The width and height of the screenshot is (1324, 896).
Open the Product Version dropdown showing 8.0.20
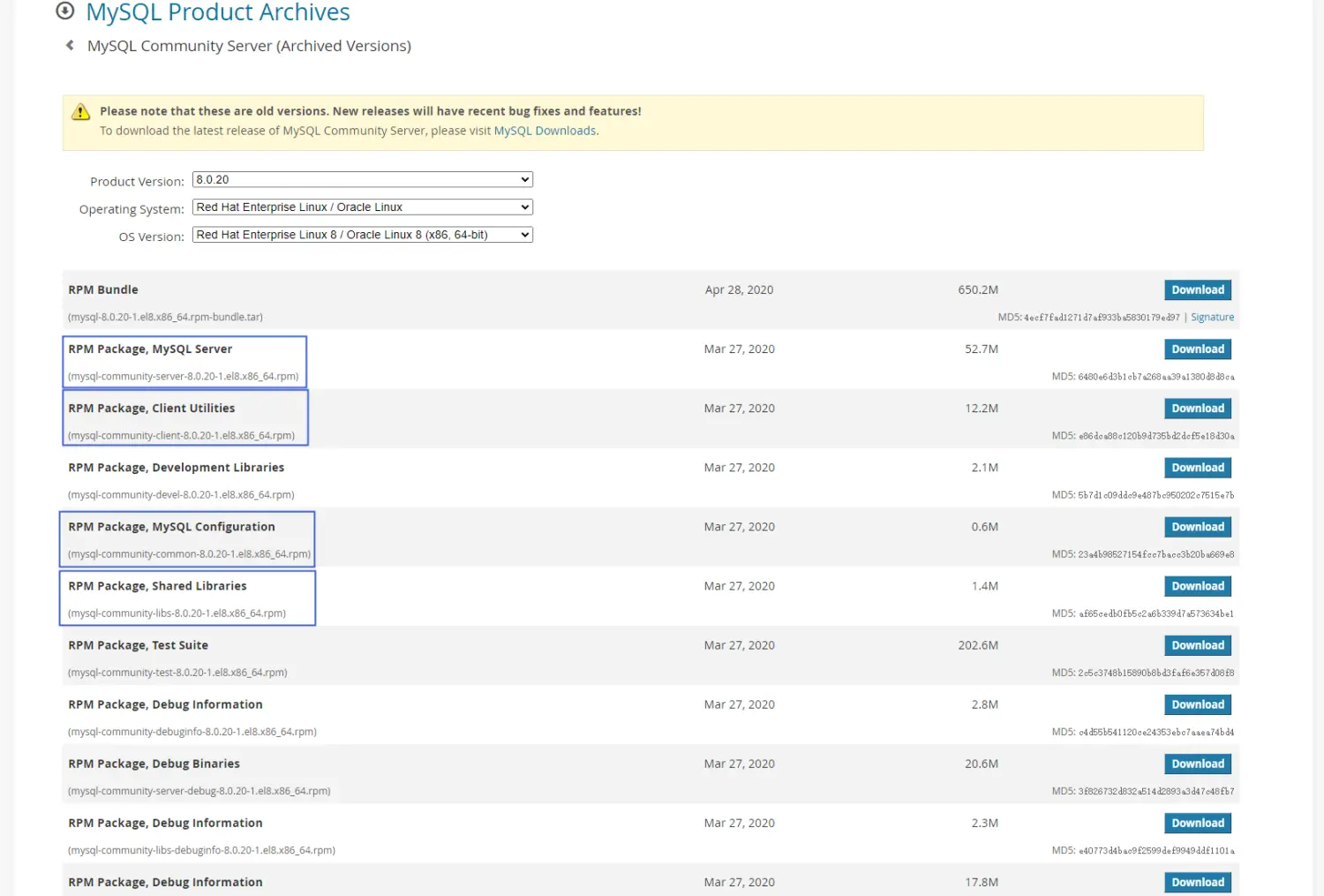pos(362,179)
